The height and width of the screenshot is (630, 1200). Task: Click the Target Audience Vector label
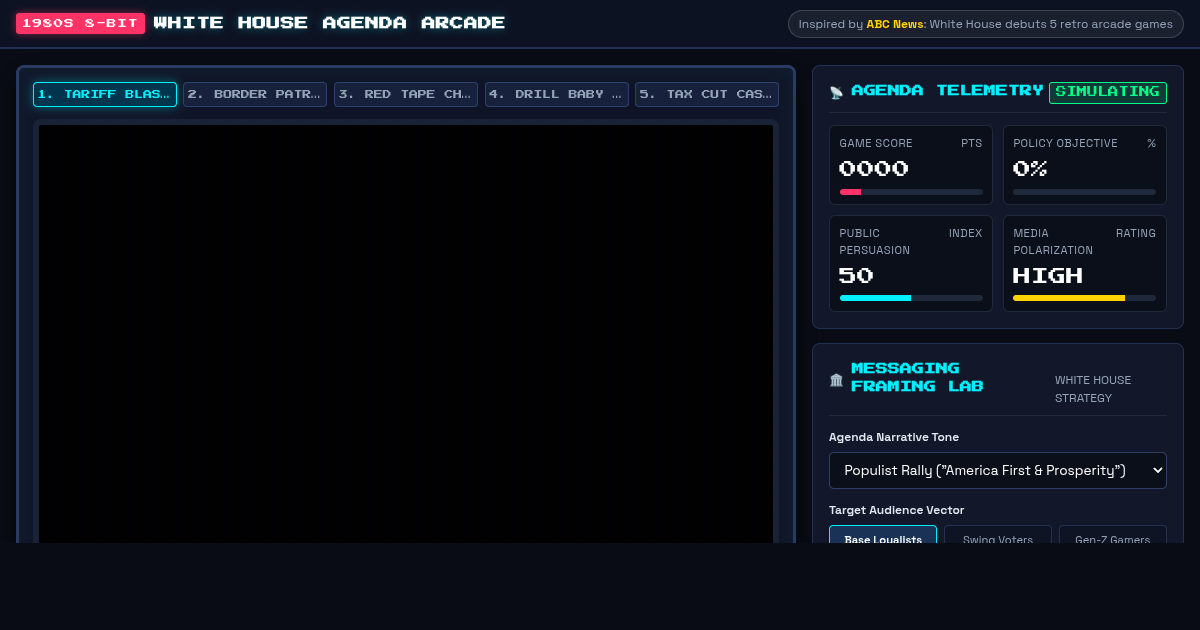pos(896,510)
